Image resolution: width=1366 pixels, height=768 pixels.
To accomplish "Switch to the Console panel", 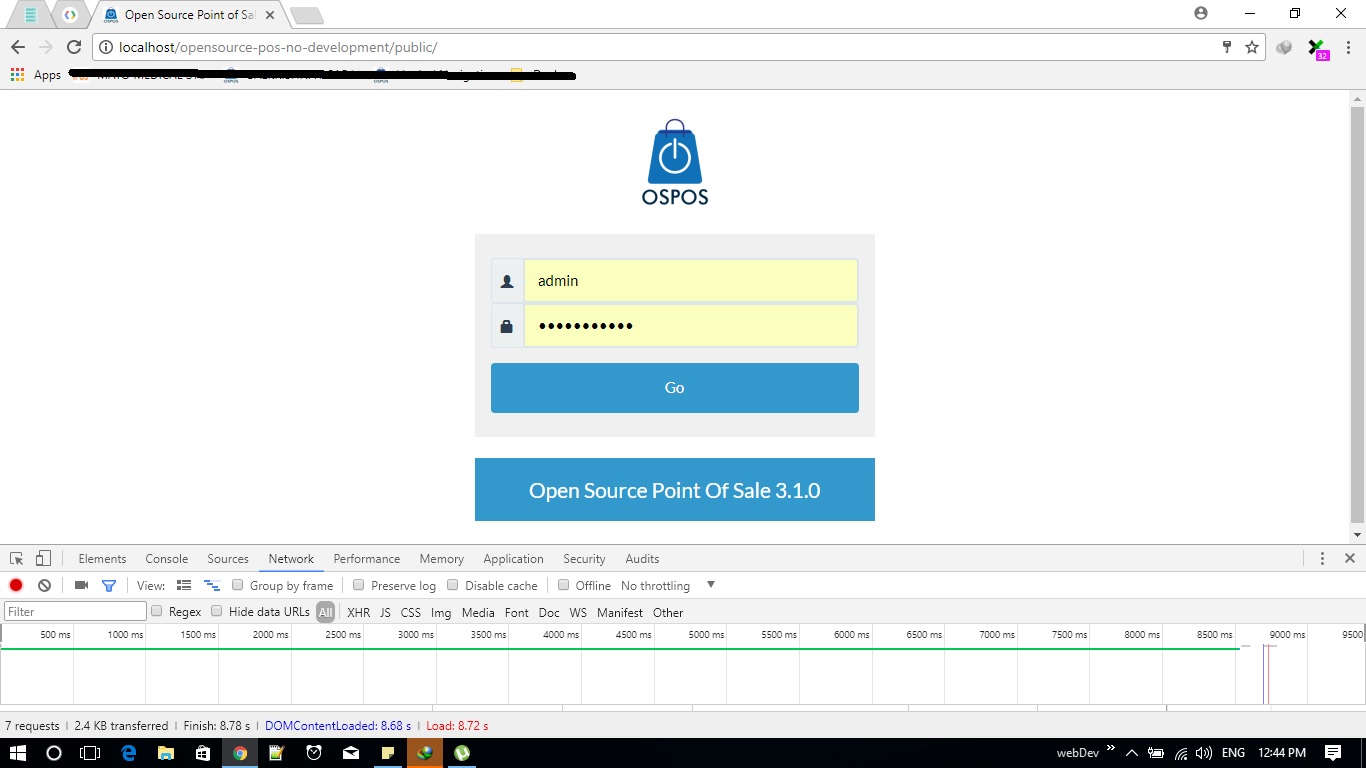I will (166, 558).
